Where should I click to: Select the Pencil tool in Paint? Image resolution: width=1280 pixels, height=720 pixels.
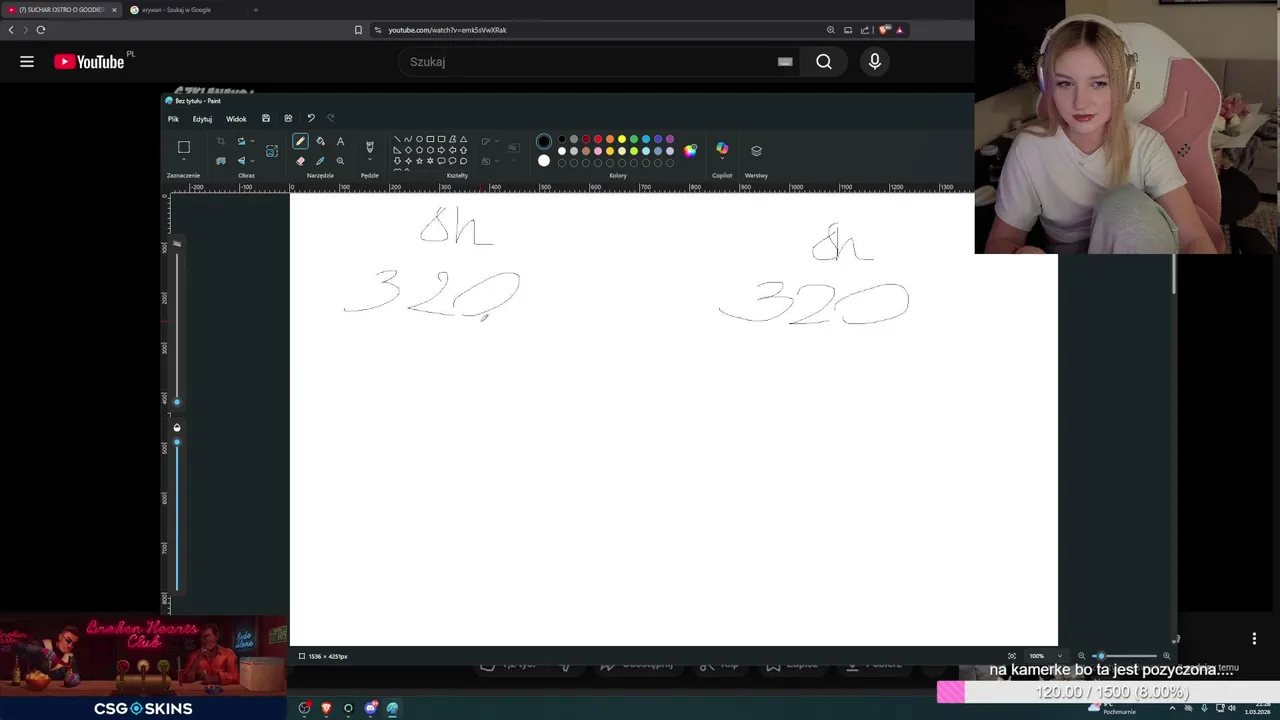[300, 141]
